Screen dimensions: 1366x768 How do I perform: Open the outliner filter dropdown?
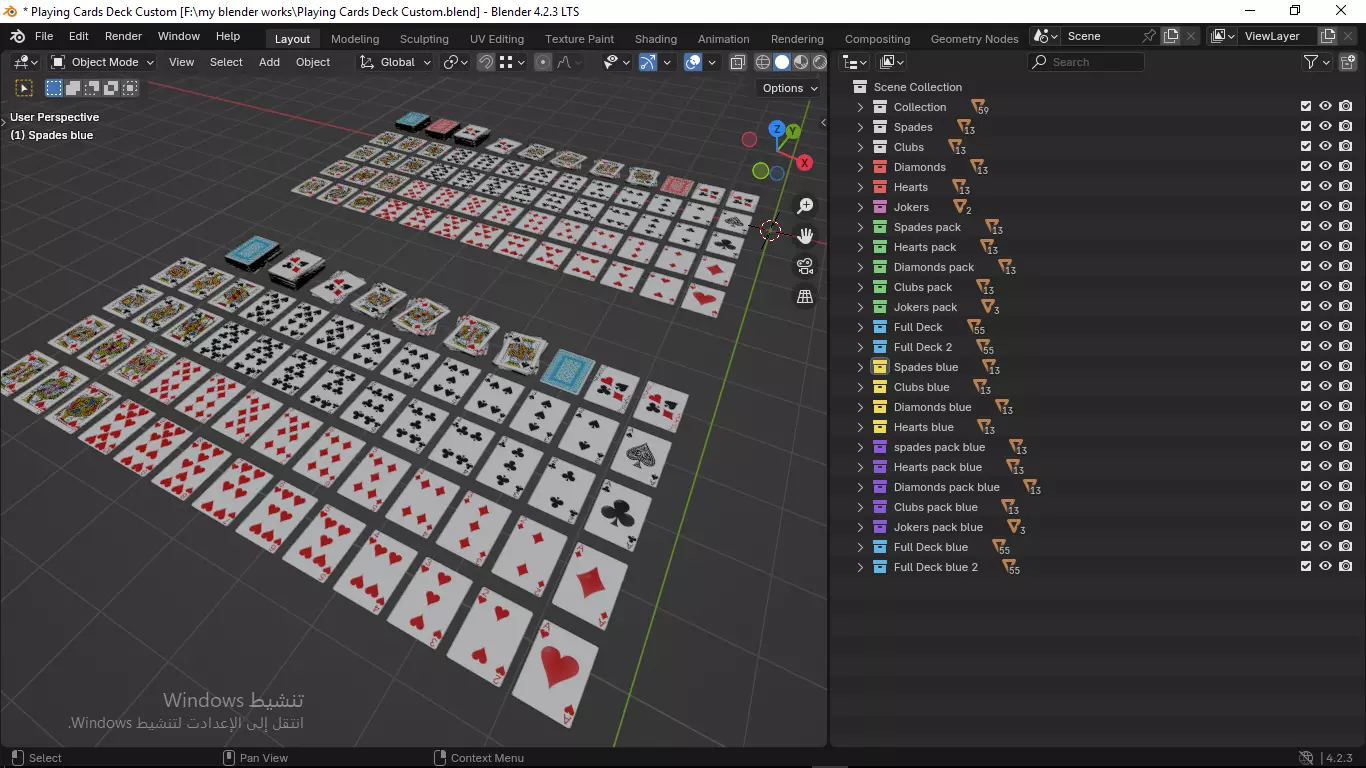1317,62
